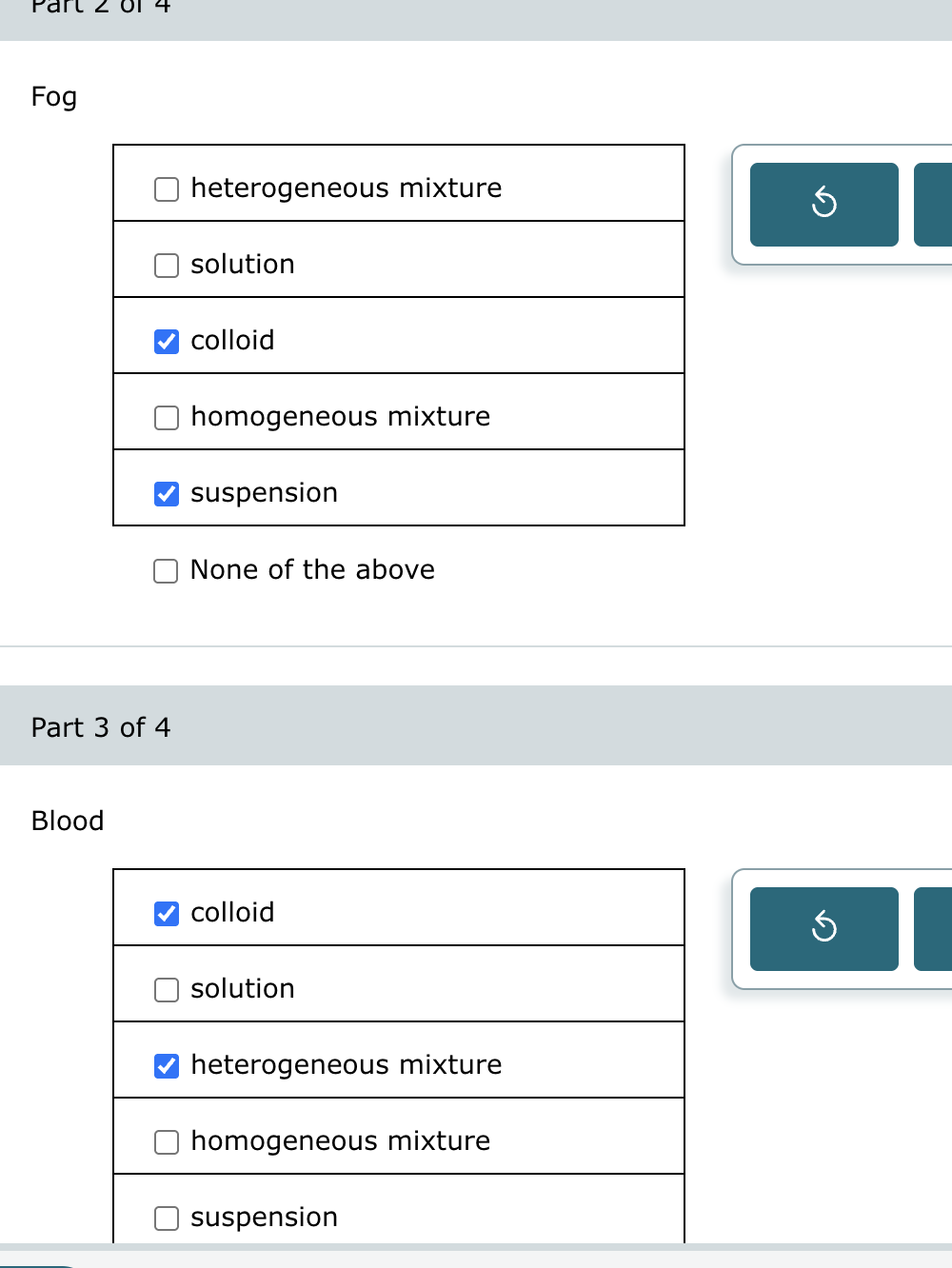Click the circular arrow in the top answer panel
This screenshot has width=952, height=1268.
point(823,204)
